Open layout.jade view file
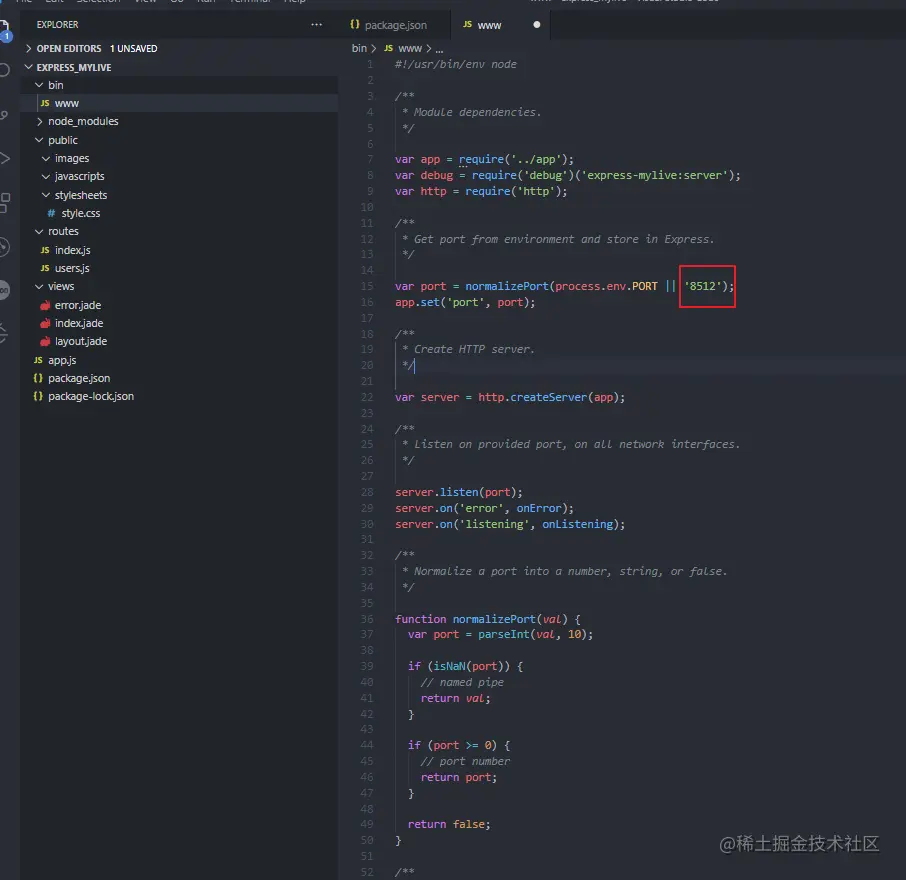This screenshot has width=906, height=880. pyautogui.click(x=179, y=341)
